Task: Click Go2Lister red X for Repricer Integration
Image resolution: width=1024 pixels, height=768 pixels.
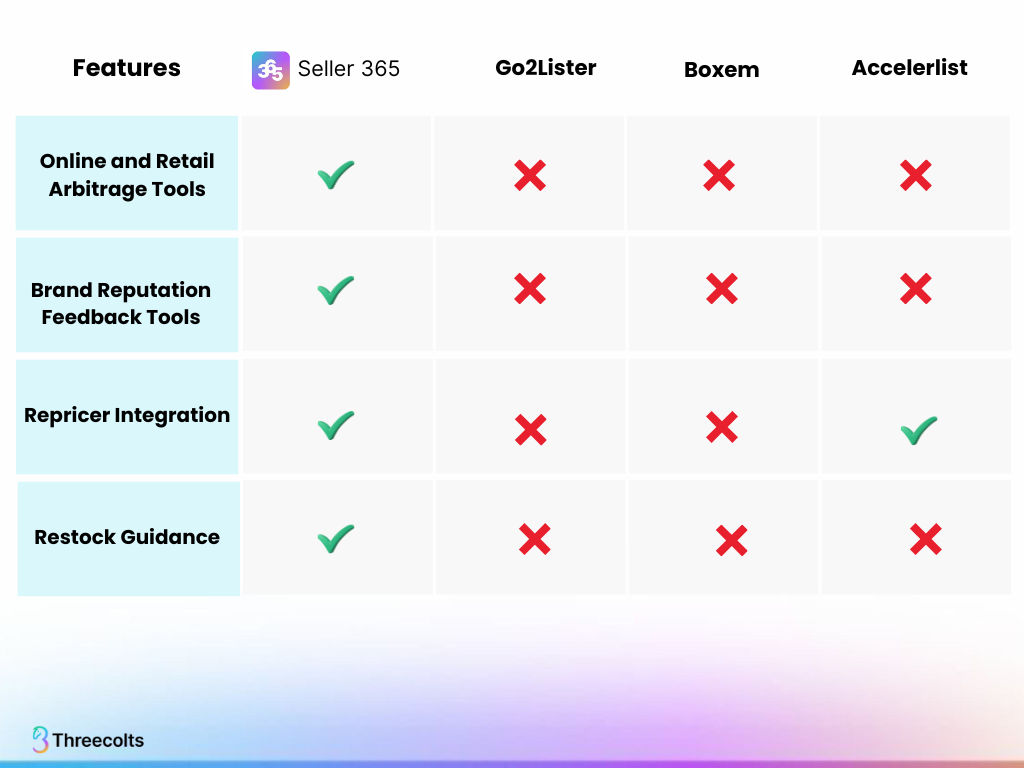Action: pyautogui.click(x=530, y=430)
